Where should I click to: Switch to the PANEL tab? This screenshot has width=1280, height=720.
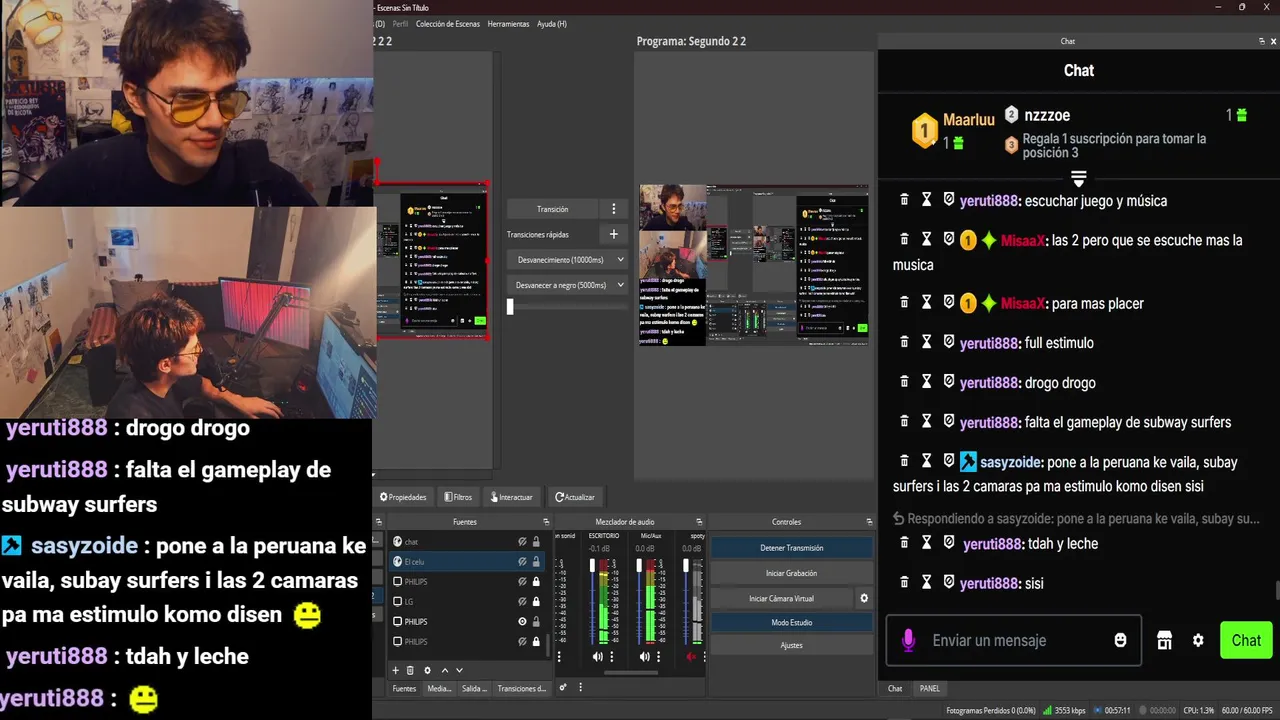[x=930, y=688]
